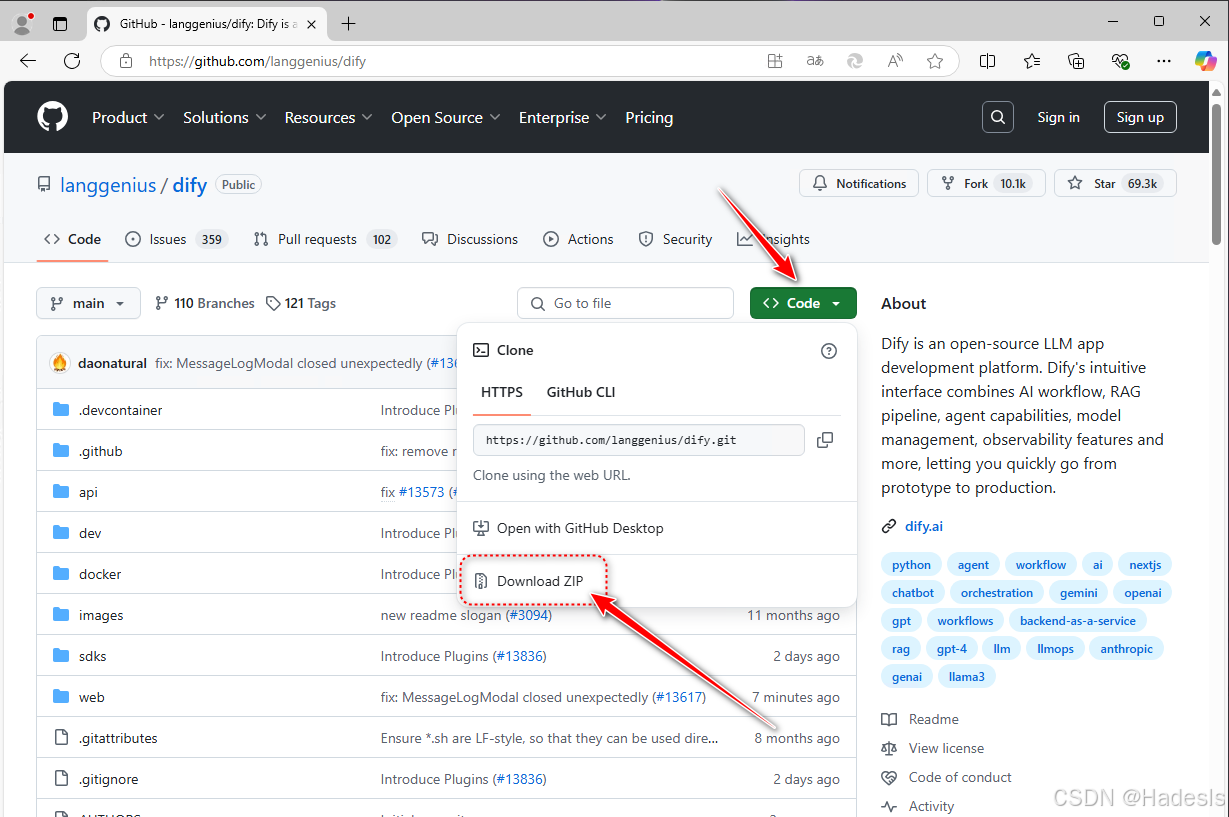Image resolution: width=1229 pixels, height=817 pixels.
Task: Open the View license link
Action: (933, 748)
